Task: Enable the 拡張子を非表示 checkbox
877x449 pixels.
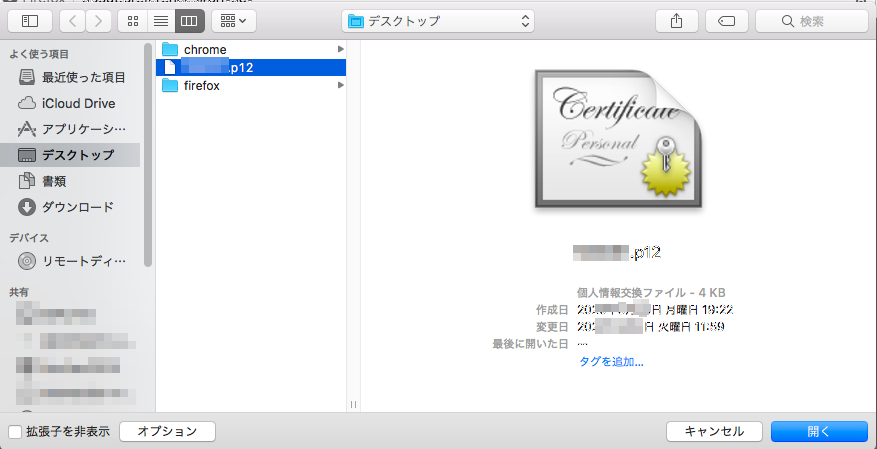Action: click(x=15, y=432)
